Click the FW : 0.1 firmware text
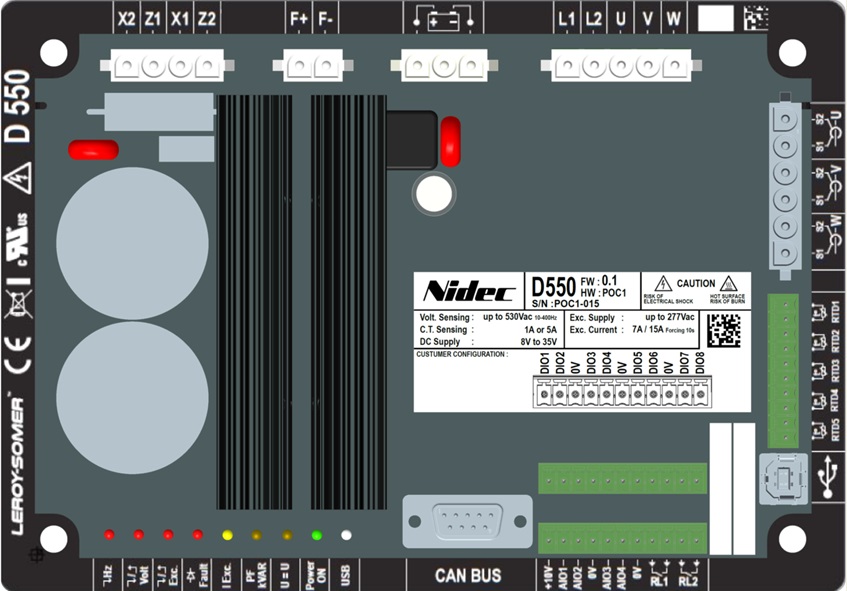Screen dimensions: 847x591 [599, 281]
